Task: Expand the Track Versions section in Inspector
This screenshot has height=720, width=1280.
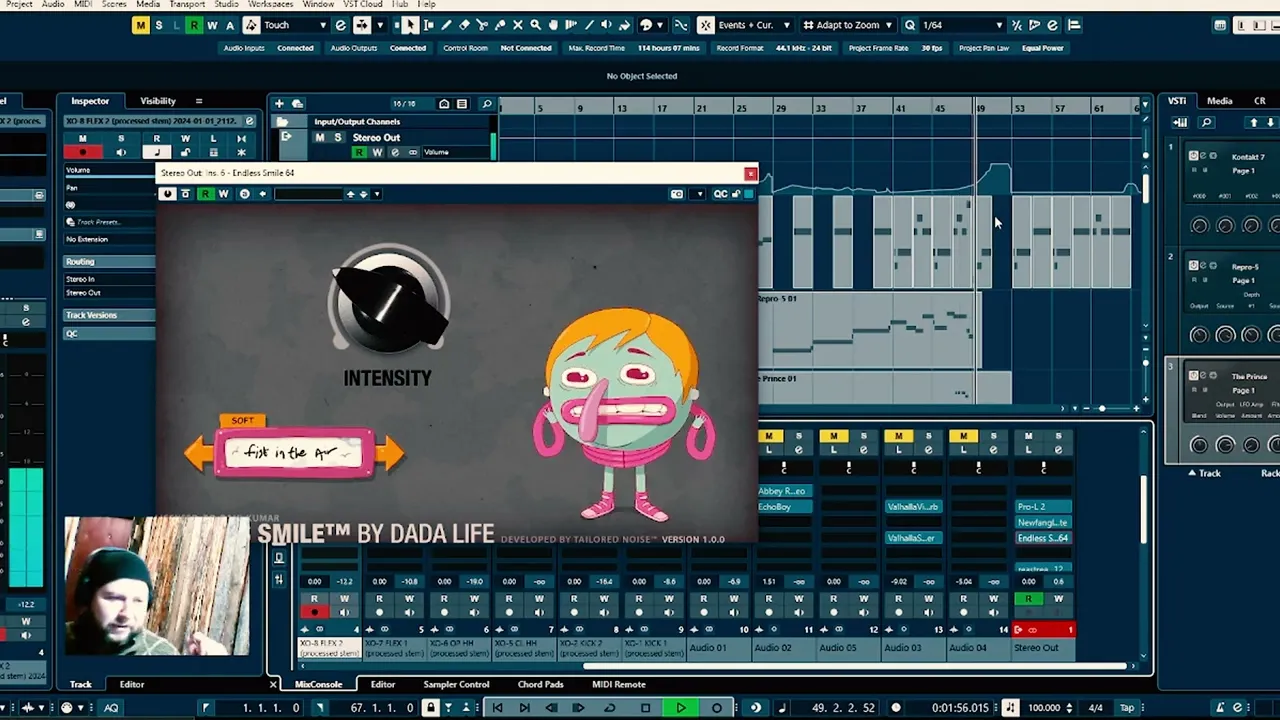Action: tap(109, 315)
